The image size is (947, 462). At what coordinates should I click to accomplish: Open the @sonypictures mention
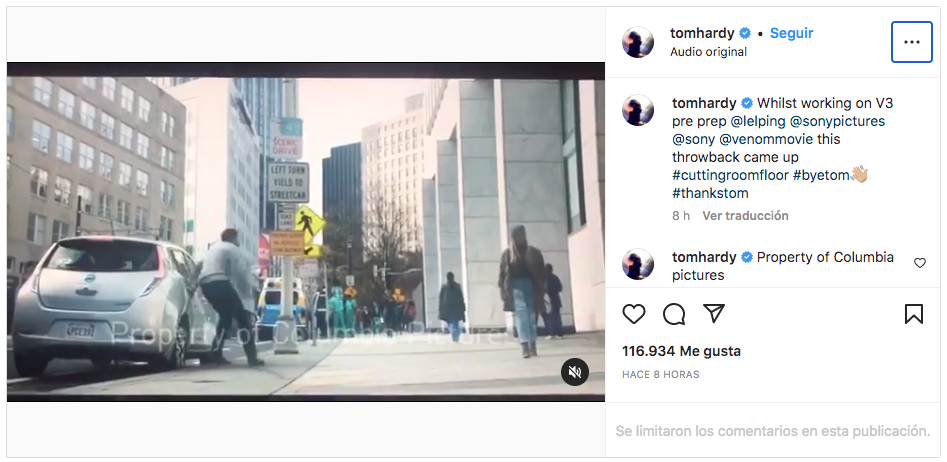837,121
